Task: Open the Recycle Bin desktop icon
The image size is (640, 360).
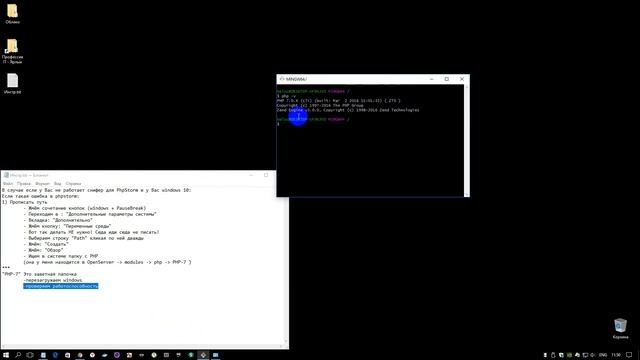Action: coord(620,329)
